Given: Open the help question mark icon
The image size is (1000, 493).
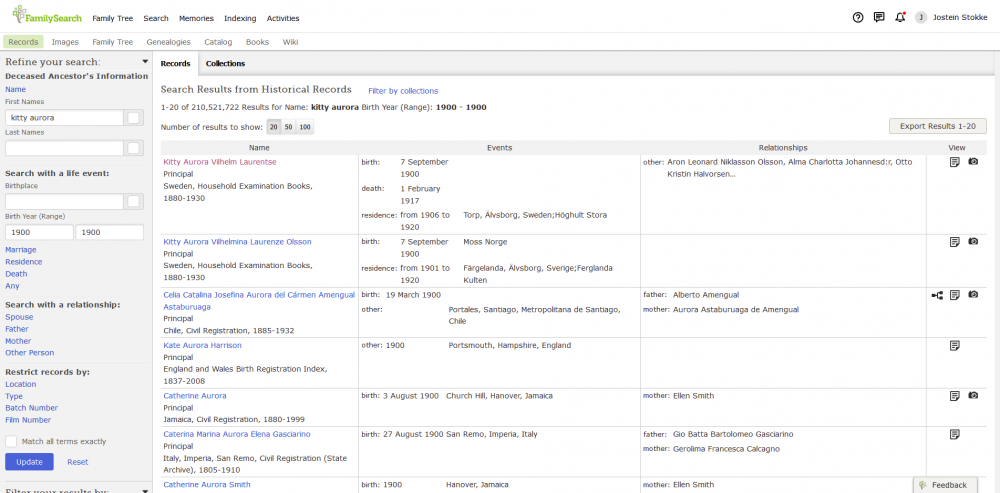Looking at the screenshot, I should click(x=858, y=18).
